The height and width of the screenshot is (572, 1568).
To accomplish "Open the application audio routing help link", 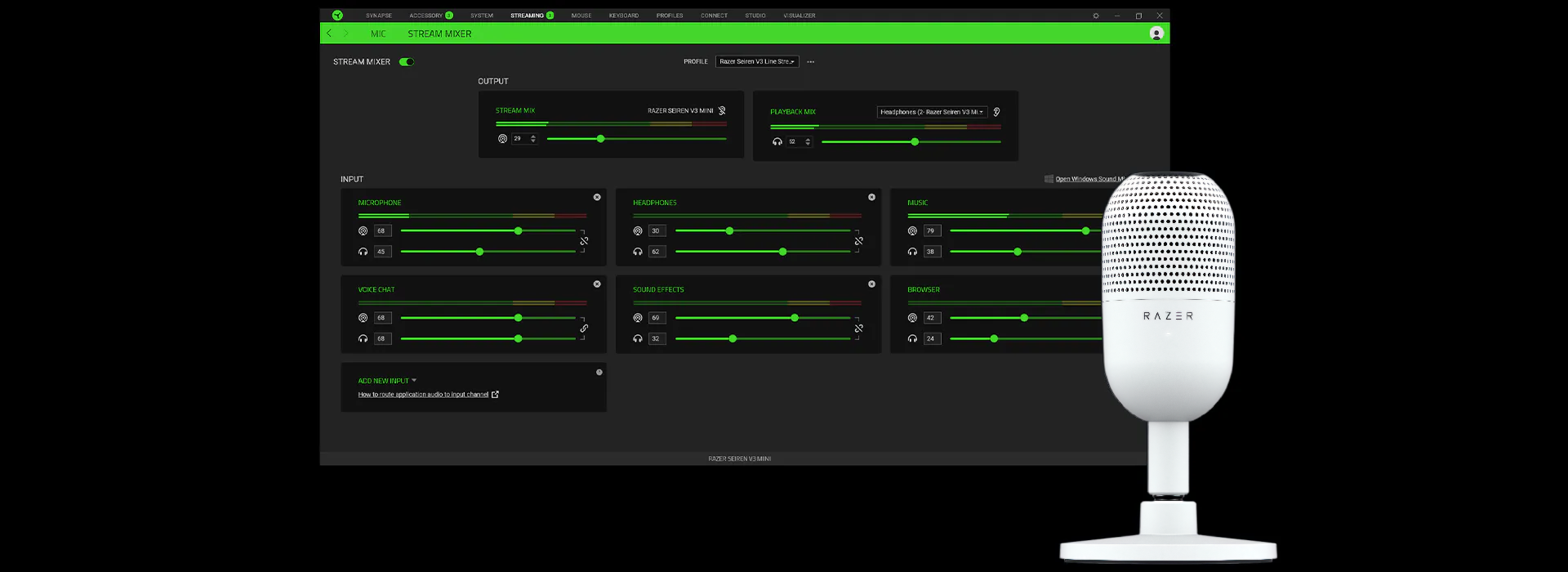I will click(x=423, y=395).
